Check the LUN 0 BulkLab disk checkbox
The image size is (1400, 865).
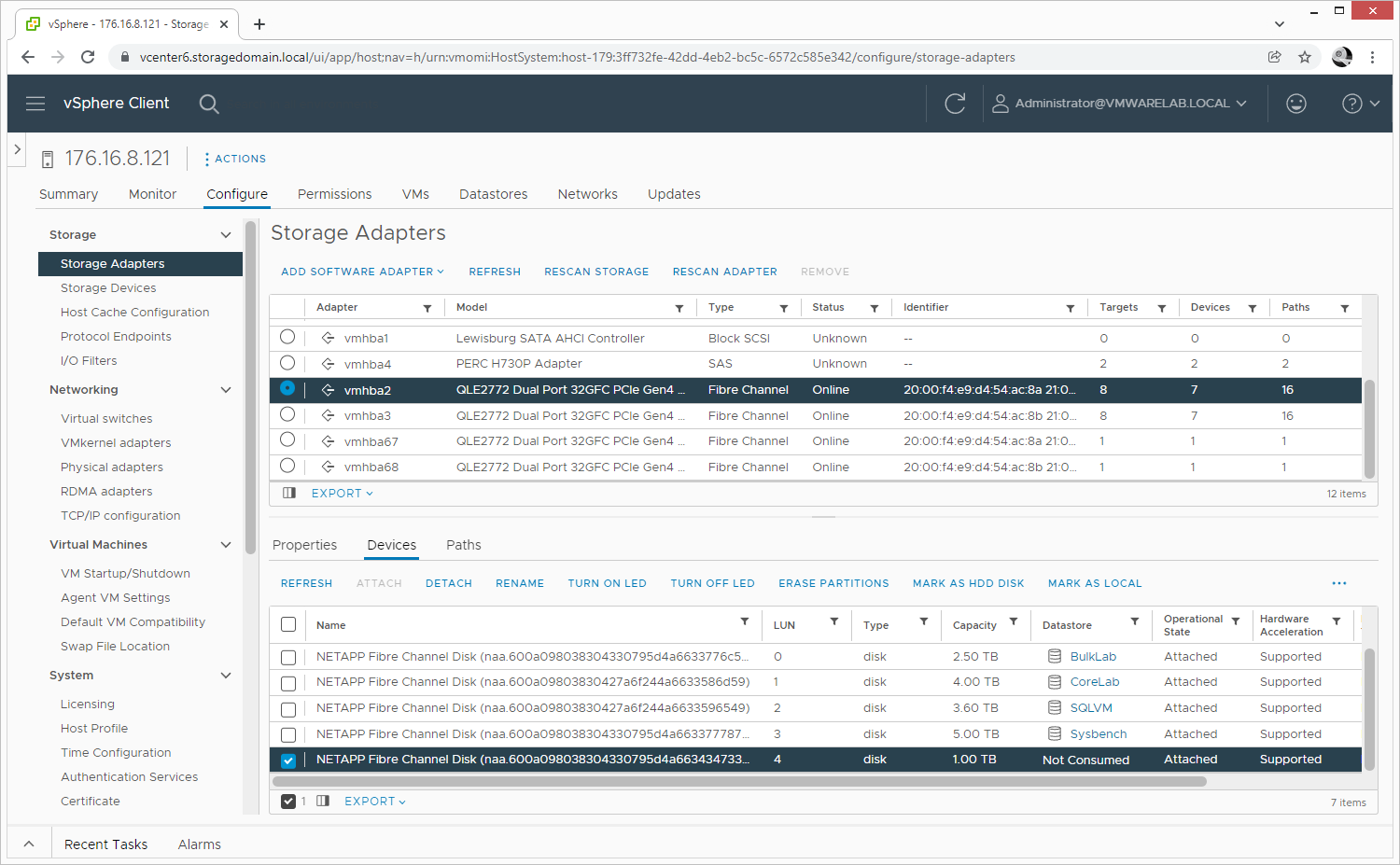click(x=288, y=658)
